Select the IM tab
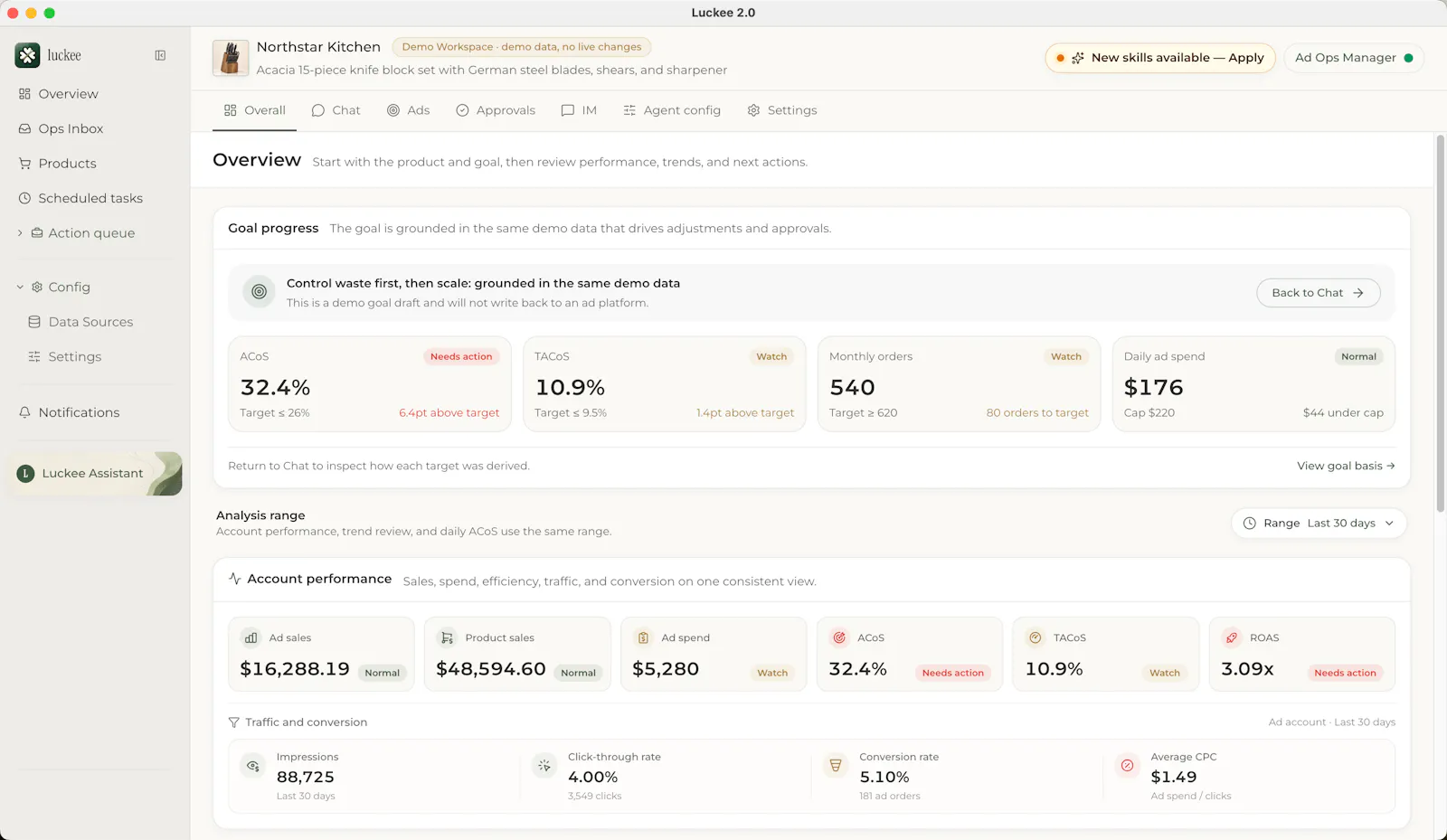The width and height of the screenshot is (1447, 840). click(579, 110)
